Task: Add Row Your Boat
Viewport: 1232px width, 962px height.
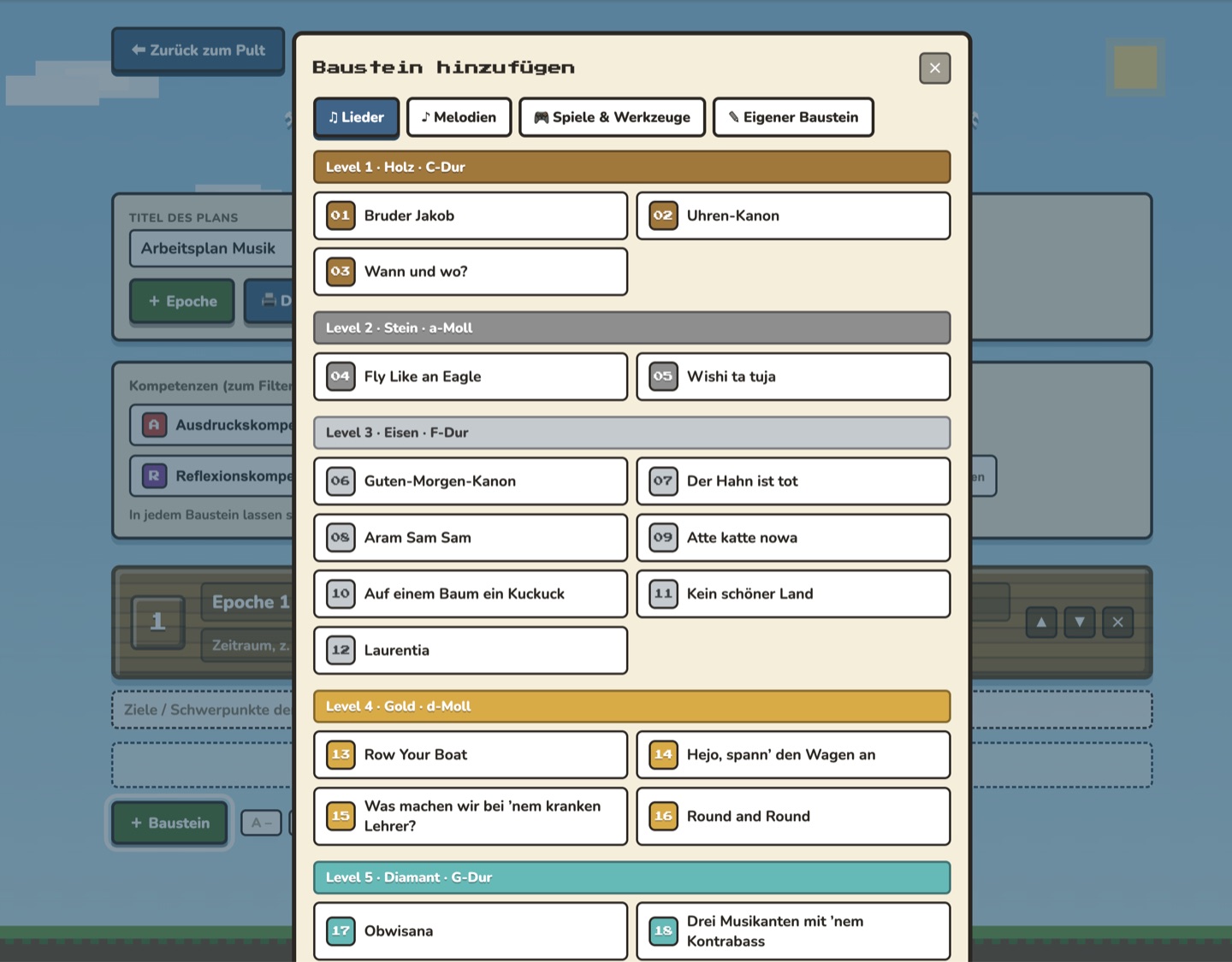Action: 471,755
